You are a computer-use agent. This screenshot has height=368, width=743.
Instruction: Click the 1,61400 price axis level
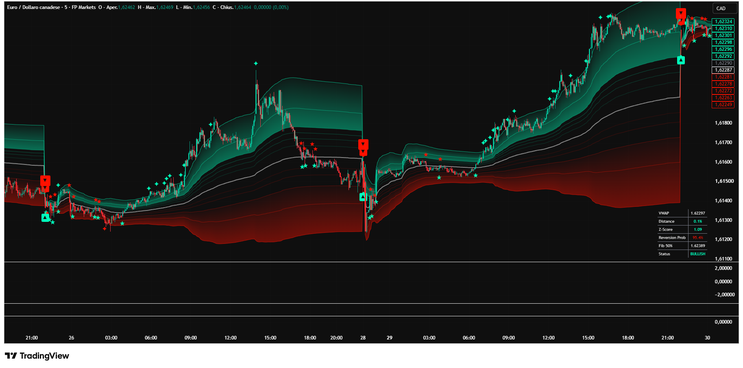tap(723, 201)
